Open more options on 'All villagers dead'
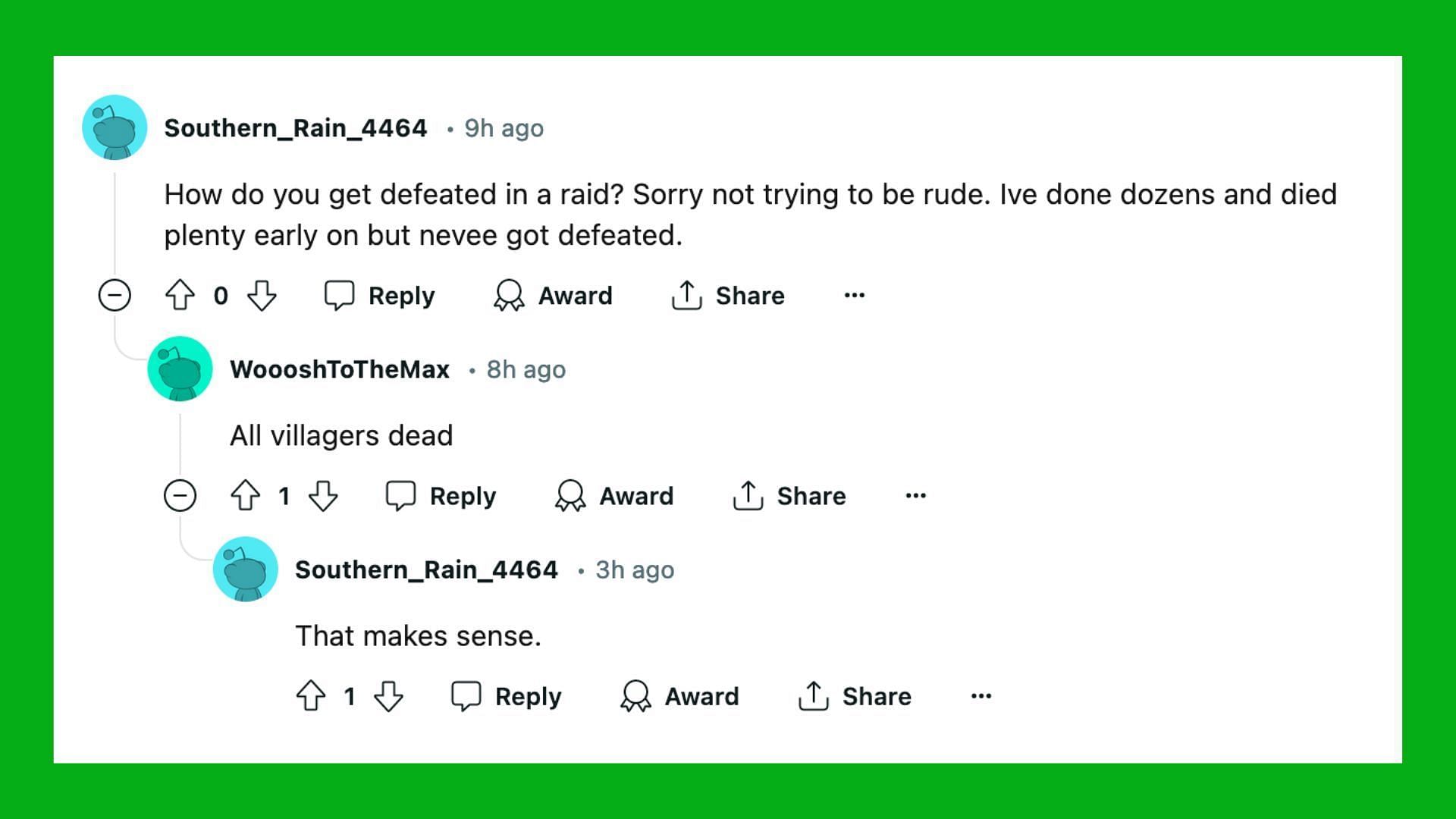 (x=916, y=496)
